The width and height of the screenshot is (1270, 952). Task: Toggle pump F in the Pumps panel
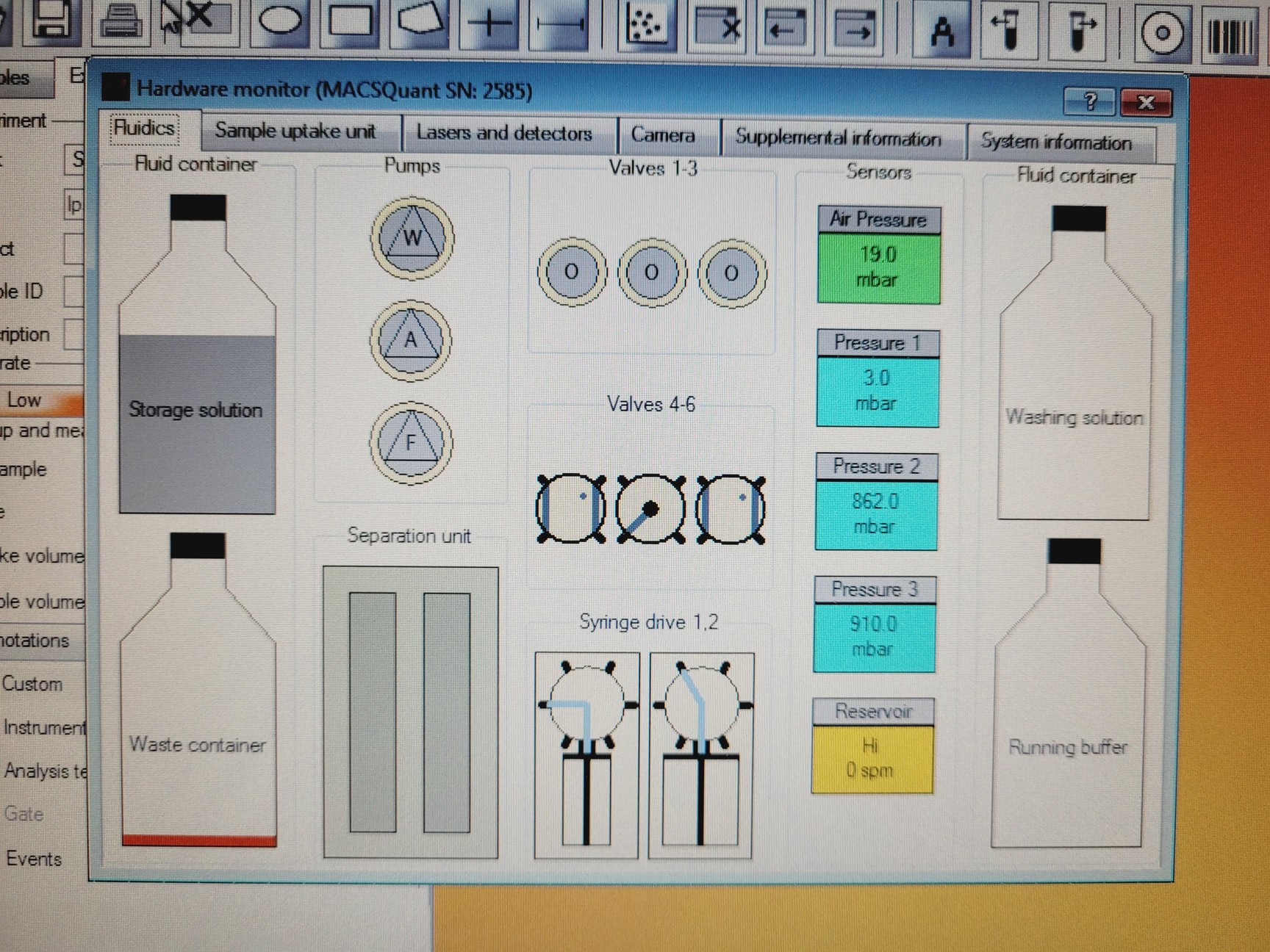click(x=412, y=442)
